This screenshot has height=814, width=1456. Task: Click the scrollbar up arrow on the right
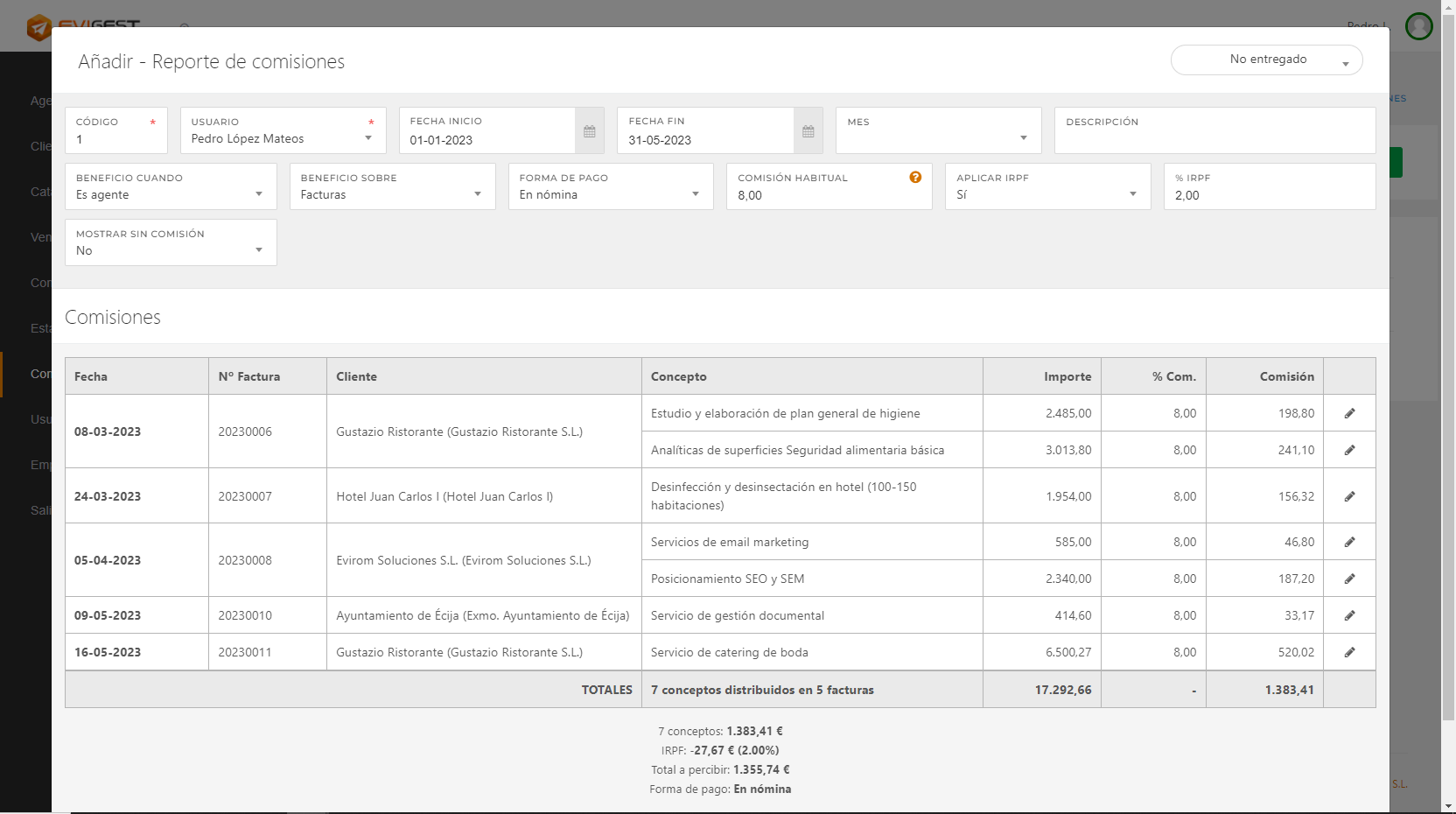[1449, 7]
